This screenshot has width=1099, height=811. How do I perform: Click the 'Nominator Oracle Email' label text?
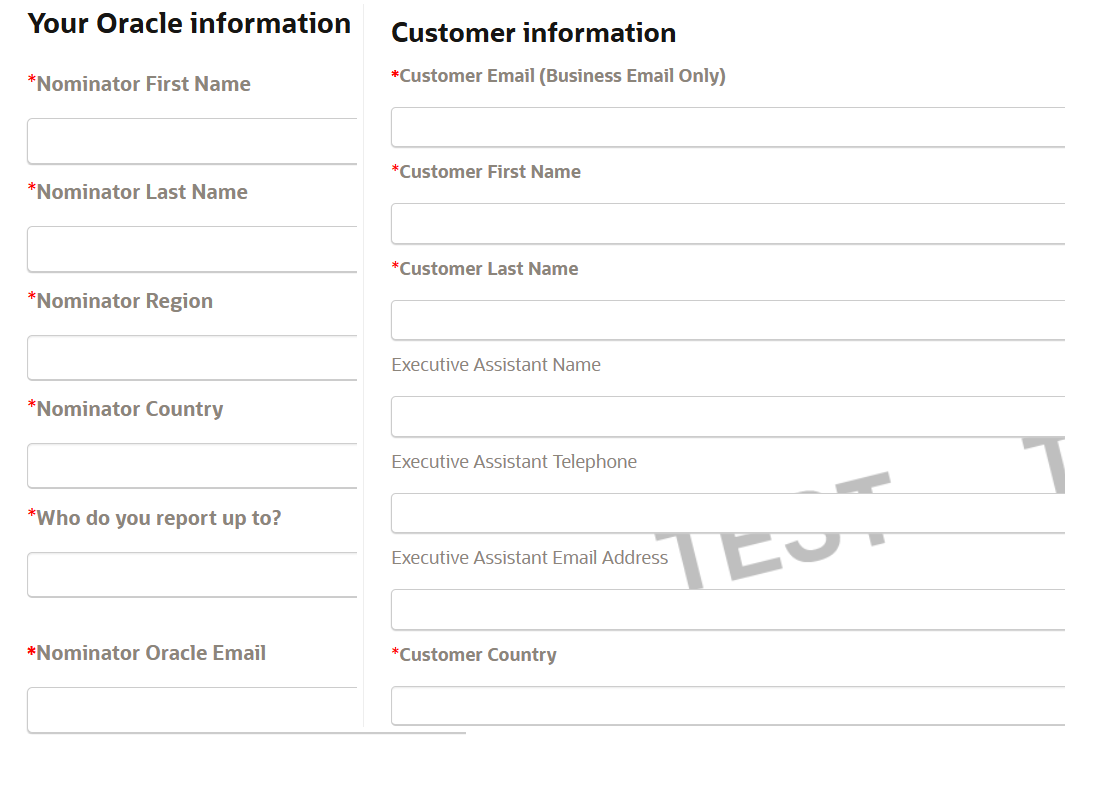pyautogui.click(x=151, y=653)
